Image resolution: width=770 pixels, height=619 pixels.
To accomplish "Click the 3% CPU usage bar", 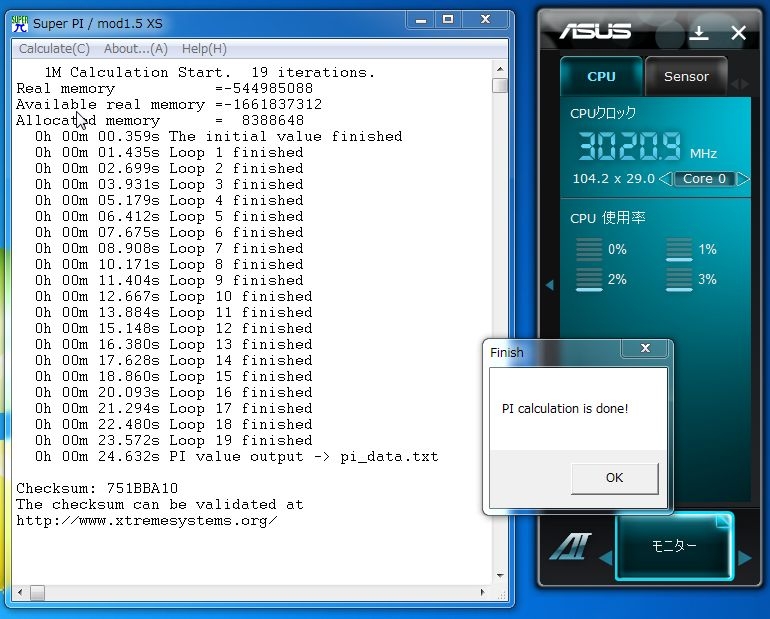I will [x=679, y=280].
